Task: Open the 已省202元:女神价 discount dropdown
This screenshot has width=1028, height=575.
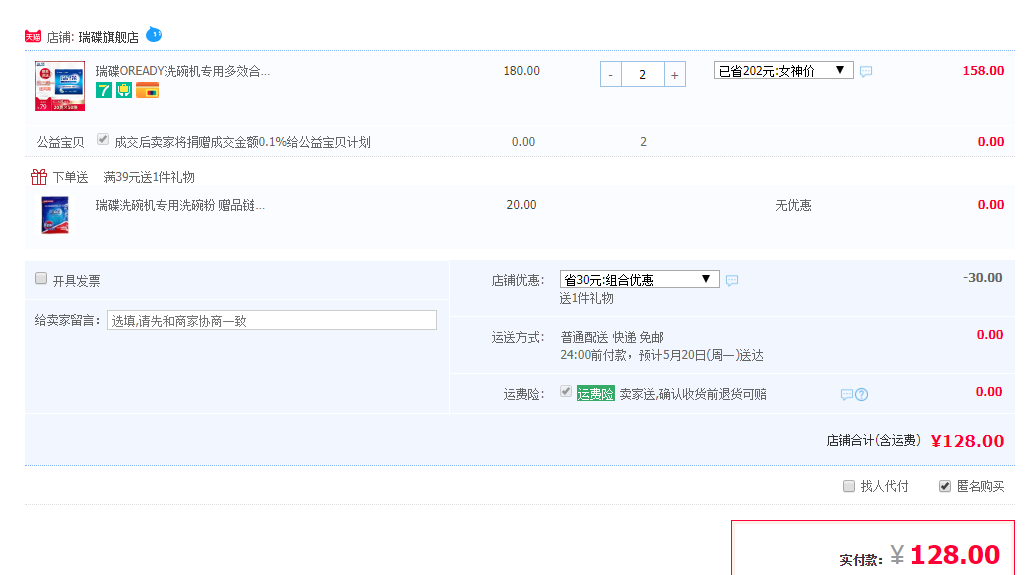Action: pos(783,71)
